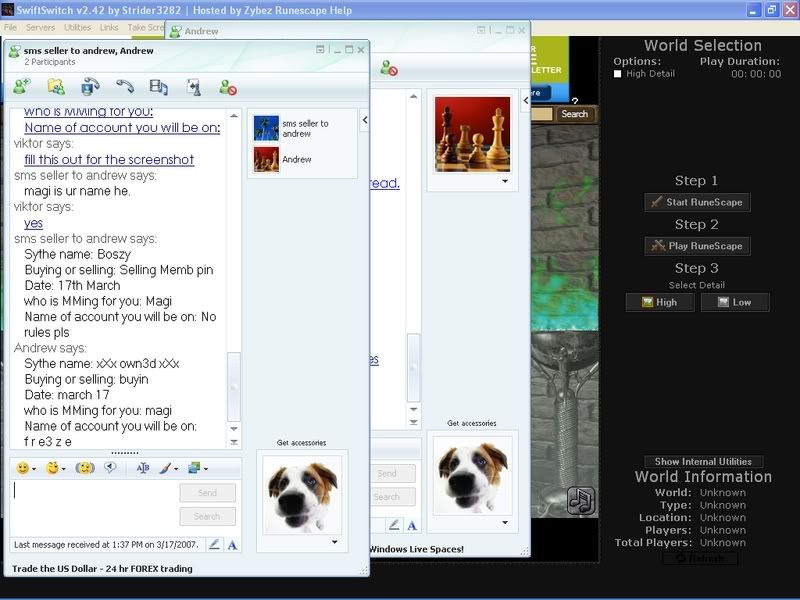Open the File menu in SwiftSwitch
The width and height of the screenshot is (800, 600).
(x=10, y=28)
